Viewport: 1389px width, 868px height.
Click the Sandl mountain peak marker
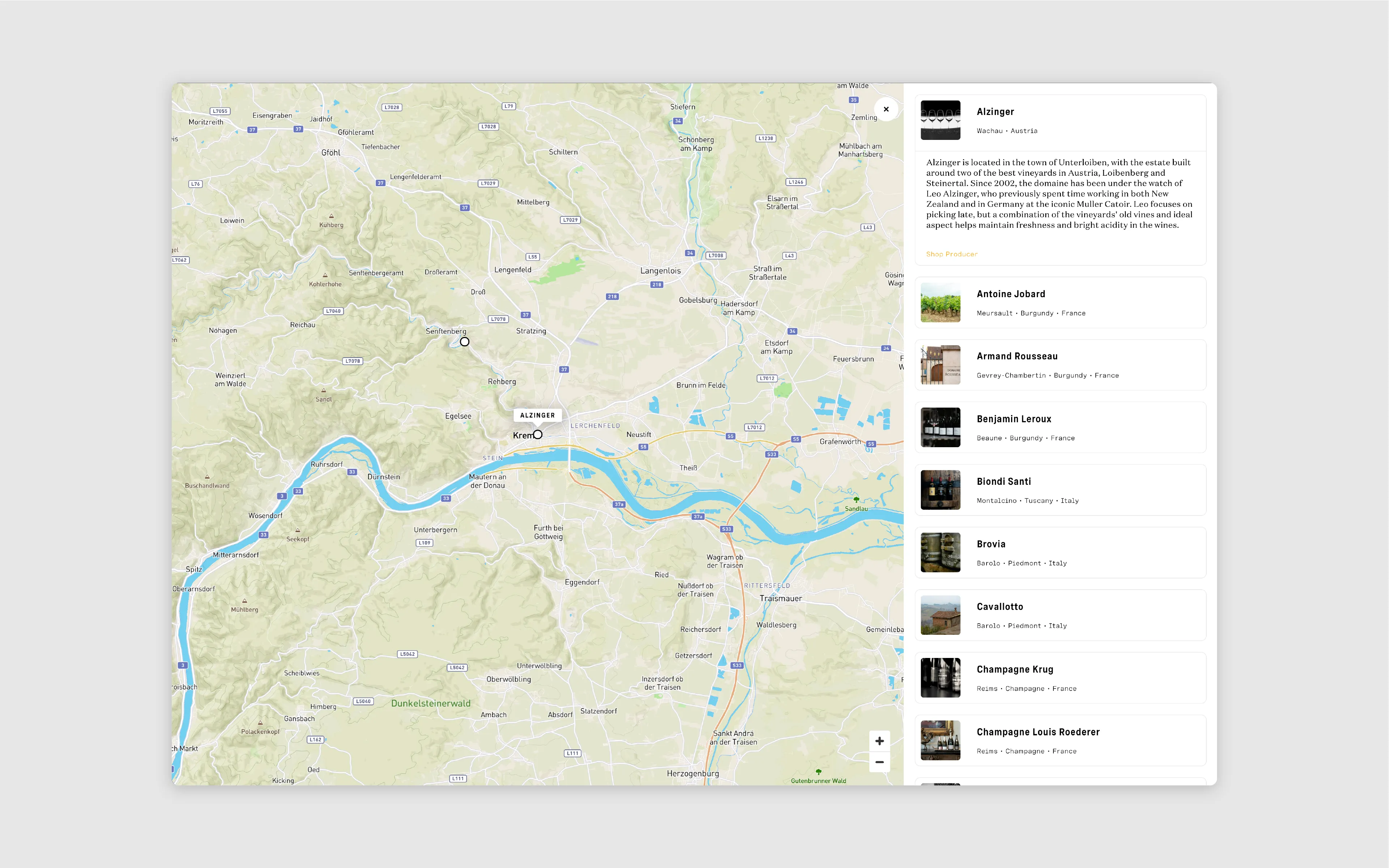(x=323, y=390)
